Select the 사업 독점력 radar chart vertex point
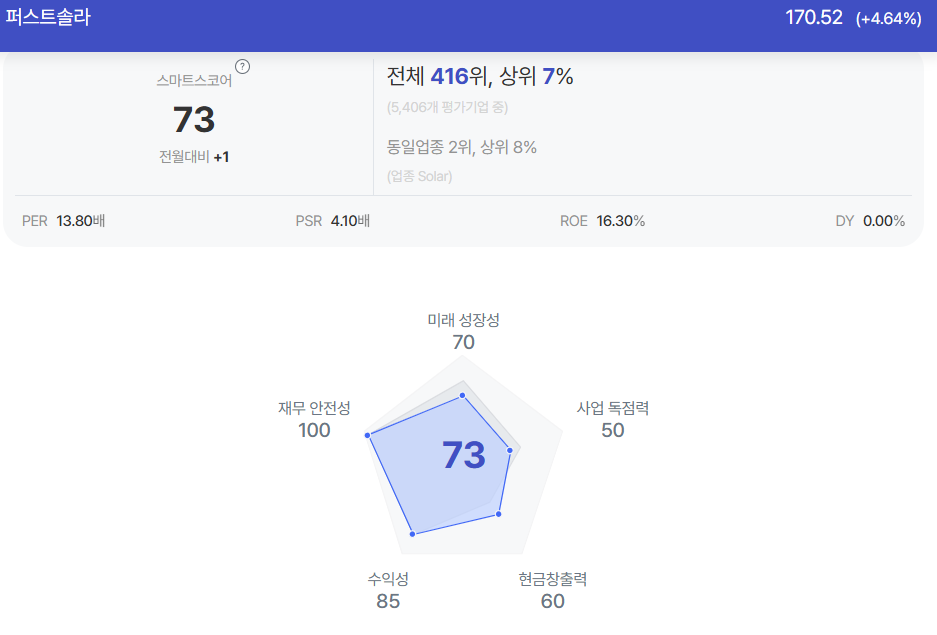 pyautogui.click(x=510, y=450)
